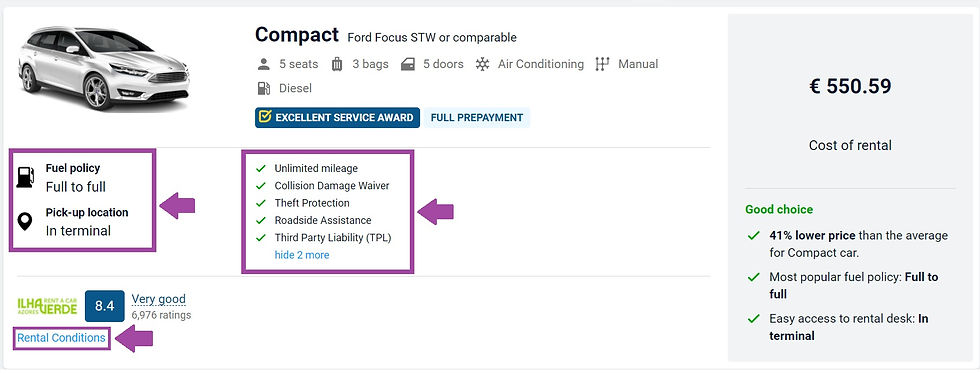The width and height of the screenshot is (980, 374).
Task: Click the 5 doors car door icon
Action: (x=408, y=64)
